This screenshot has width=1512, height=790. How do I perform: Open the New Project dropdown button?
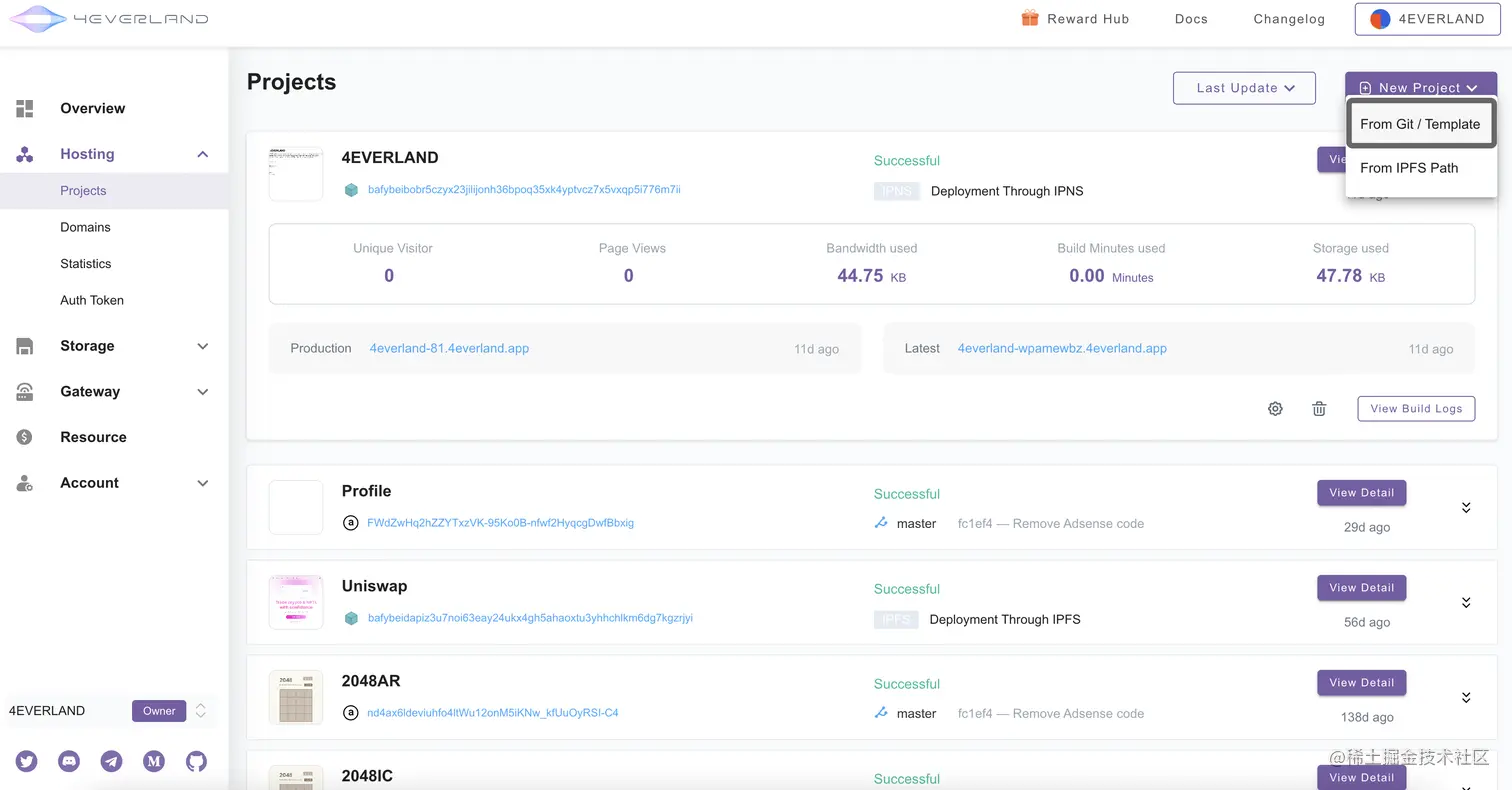point(1421,85)
